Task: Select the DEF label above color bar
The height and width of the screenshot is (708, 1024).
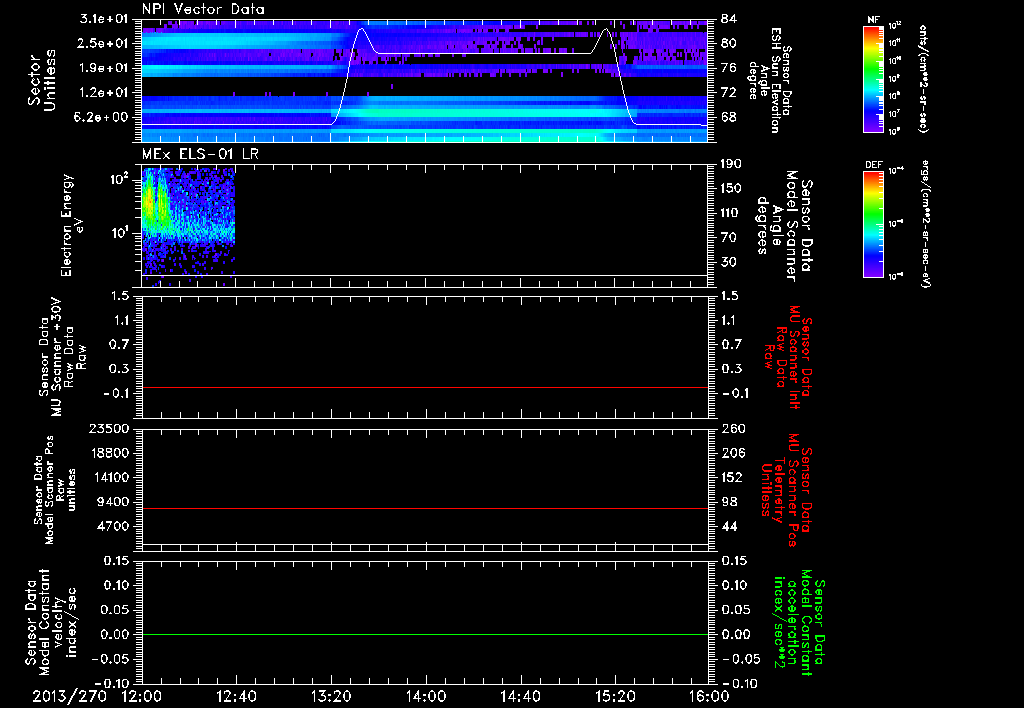Action: [x=874, y=165]
